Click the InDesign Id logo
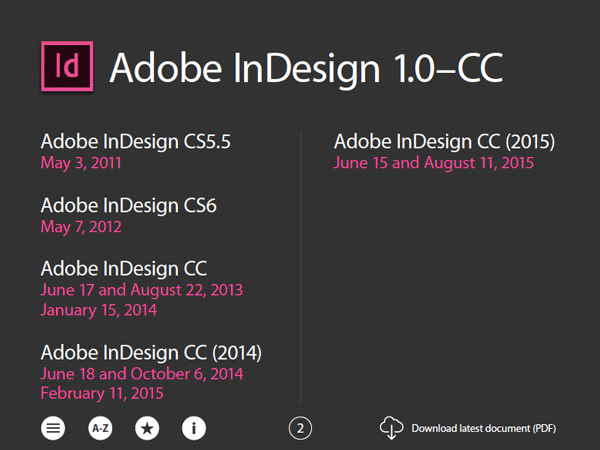Viewport: 600px width, 450px height. click(x=67, y=66)
